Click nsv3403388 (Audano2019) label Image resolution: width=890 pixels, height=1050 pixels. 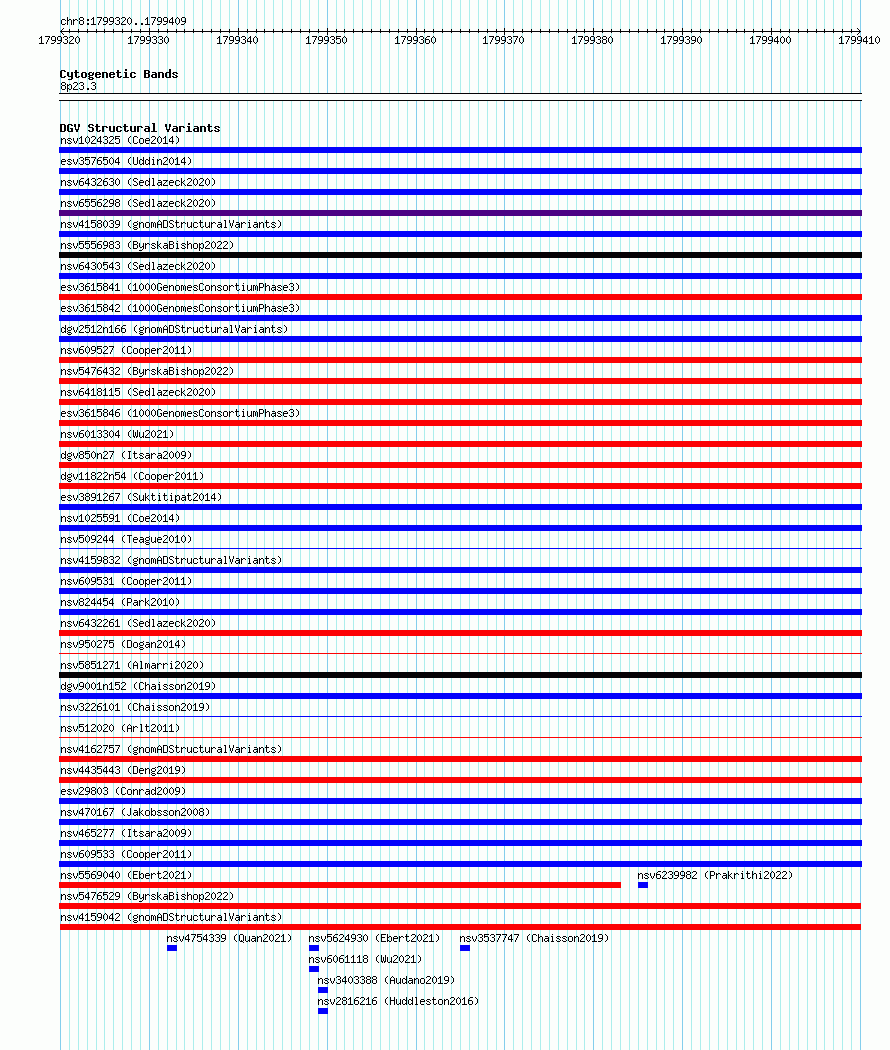click(x=386, y=980)
